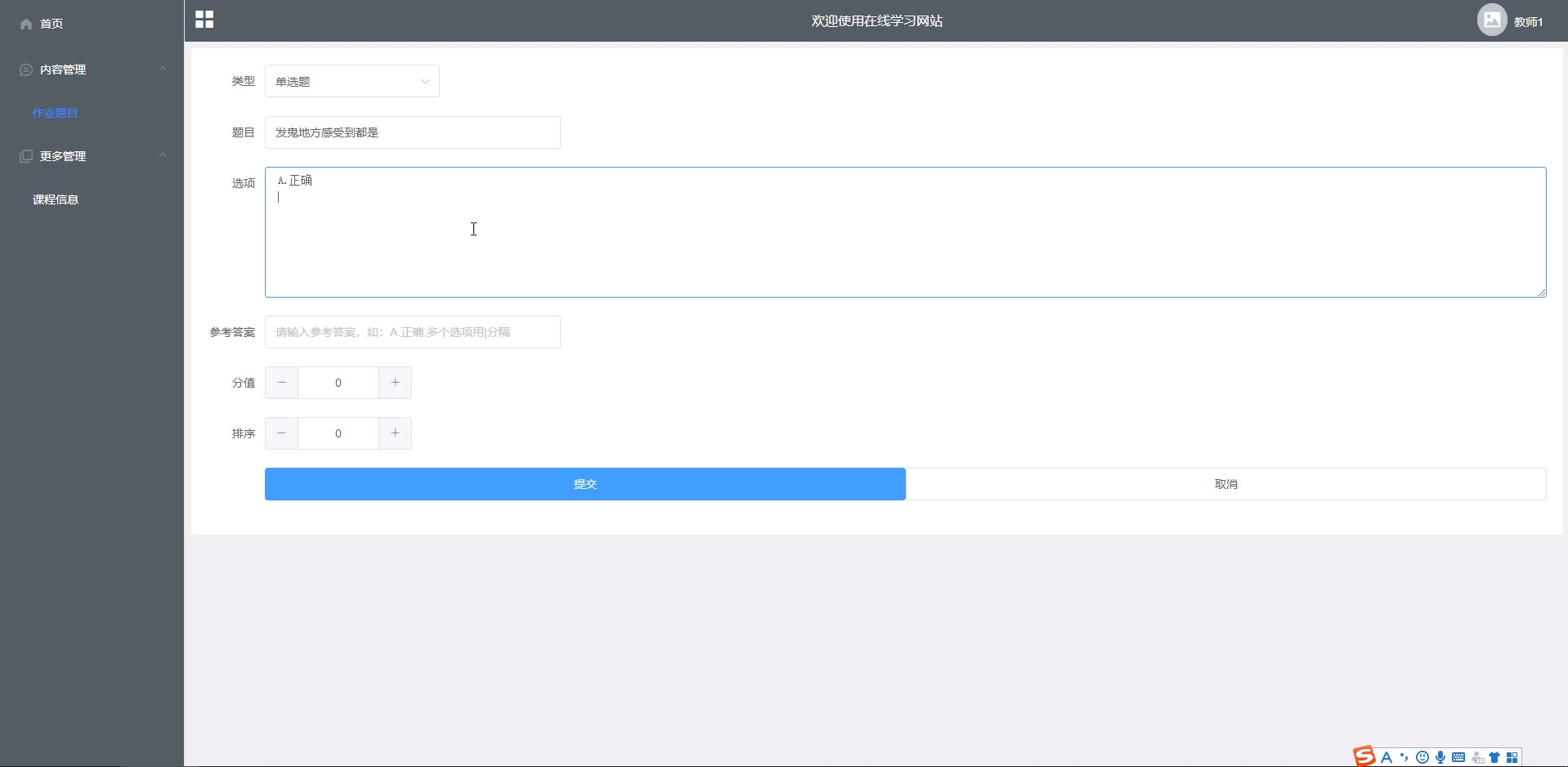Viewport: 1568px width, 767px height.
Task: Click the gray user account icon
Action: (x=1478, y=757)
